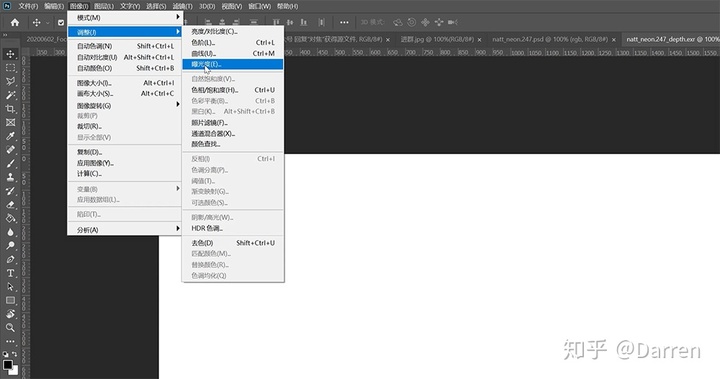Select the Magic Wand tool
The height and width of the screenshot is (379, 720).
10,95
